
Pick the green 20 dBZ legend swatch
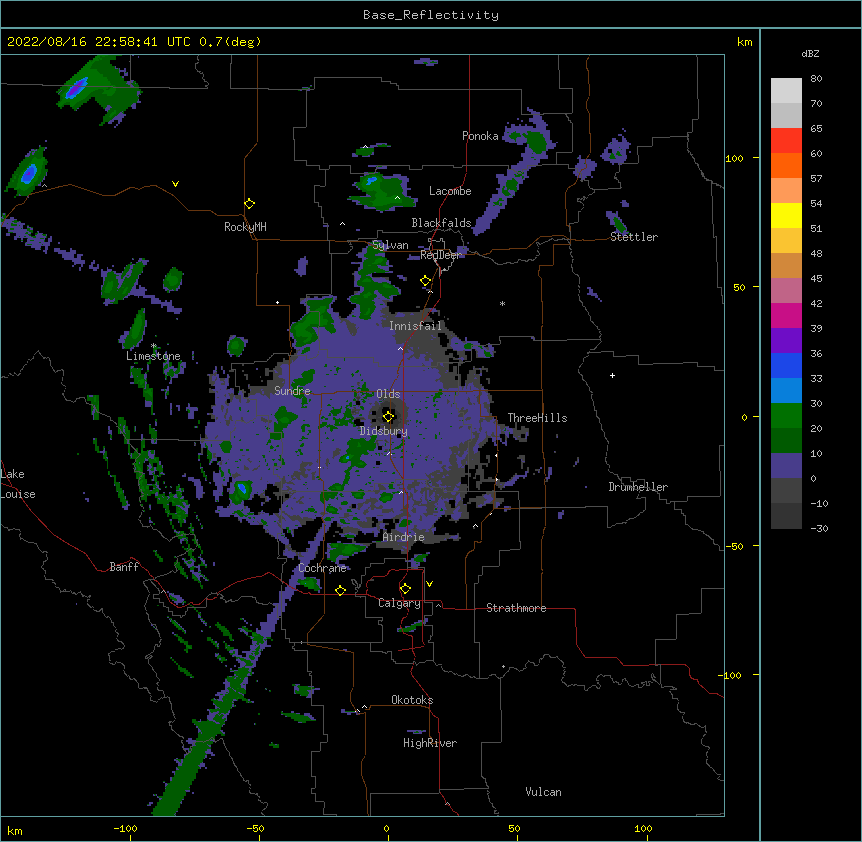click(x=786, y=416)
